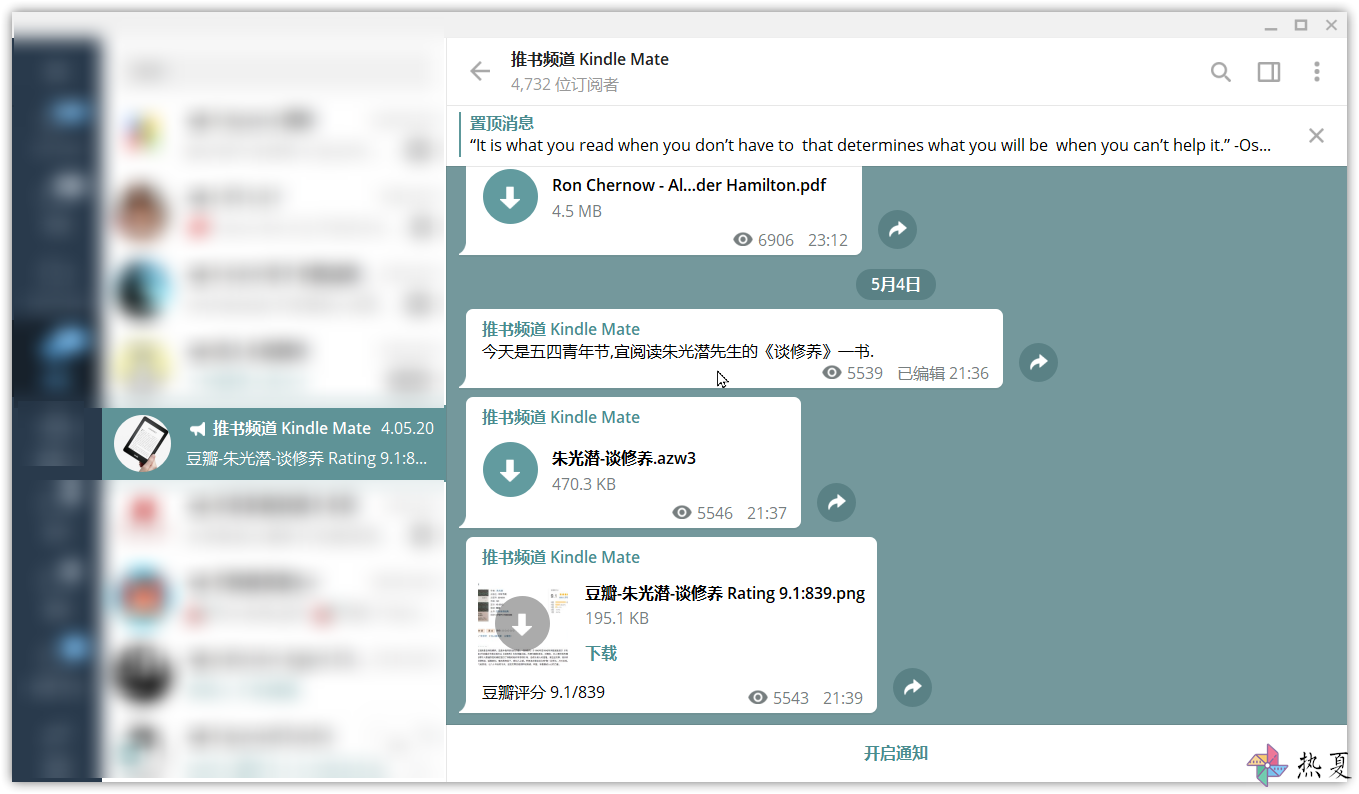Click file name Ron Chernow - Al...der Hamilton.pdf
This screenshot has width=1359, height=794.
click(x=689, y=185)
